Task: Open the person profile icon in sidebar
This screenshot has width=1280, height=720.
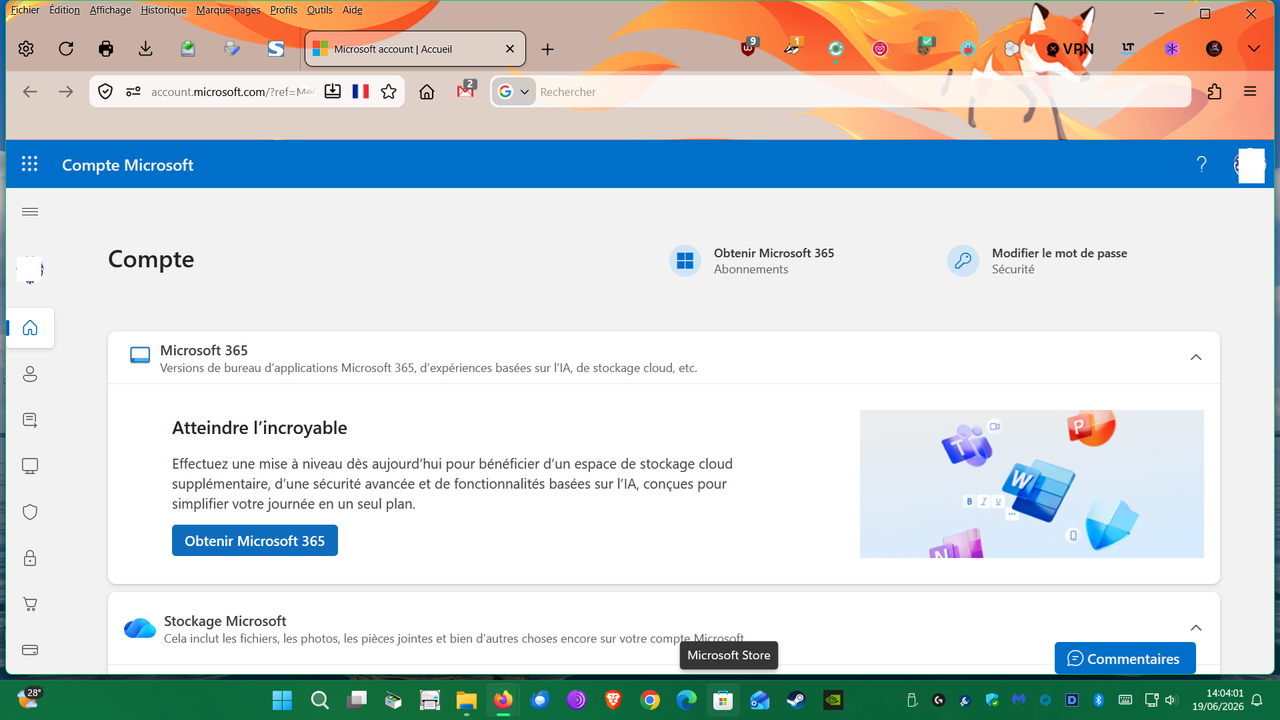Action: tap(30, 374)
